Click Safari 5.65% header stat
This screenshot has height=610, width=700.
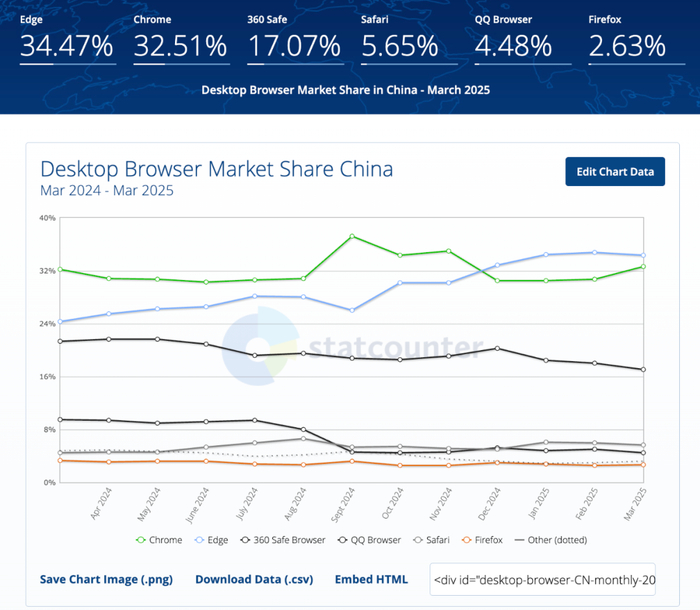(409, 39)
